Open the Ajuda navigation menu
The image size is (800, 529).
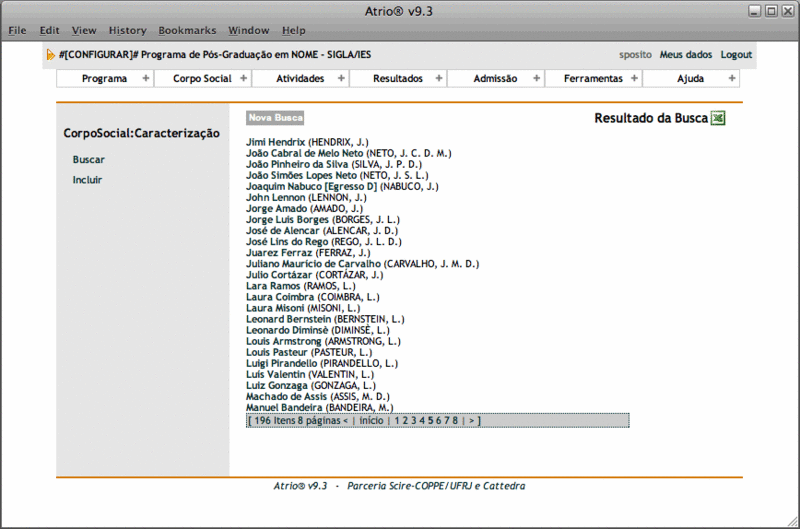tap(690, 78)
